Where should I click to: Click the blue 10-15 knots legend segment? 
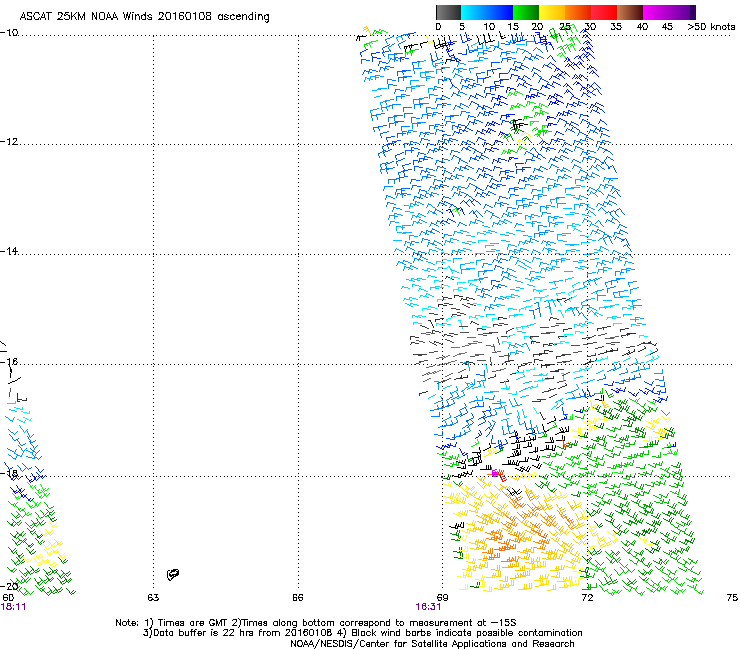click(x=499, y=12)
